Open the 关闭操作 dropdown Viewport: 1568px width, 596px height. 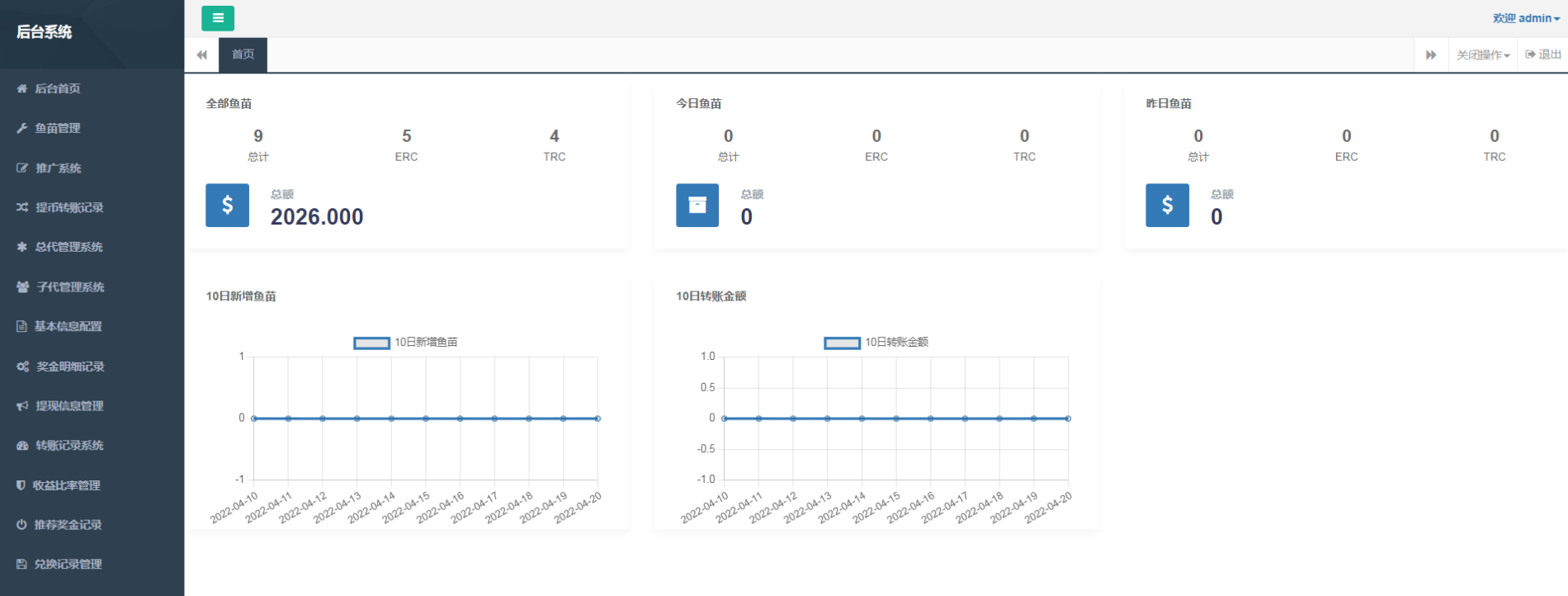coord(1483,55)
